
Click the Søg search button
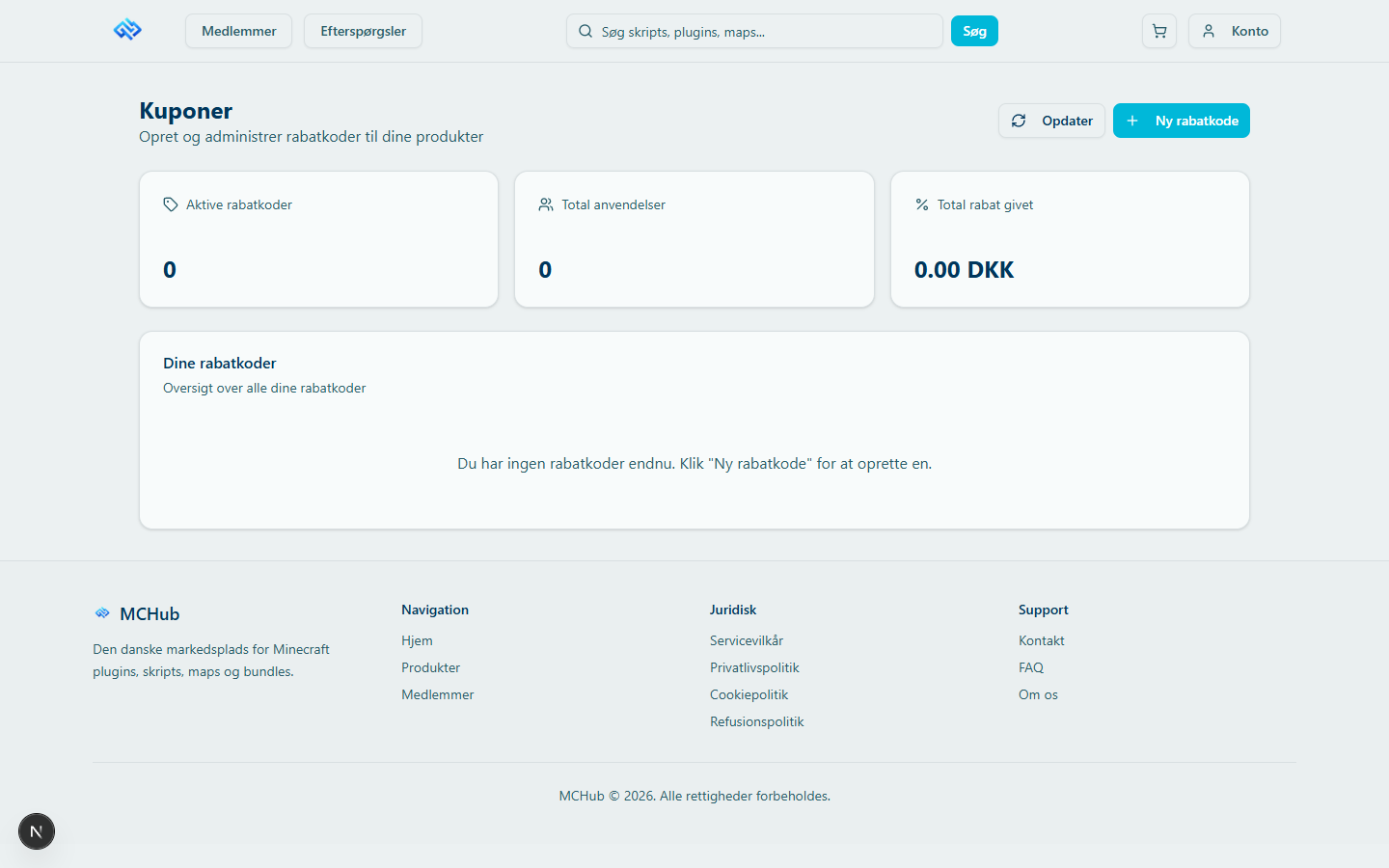pyautogui.click(x=974, y=31)
